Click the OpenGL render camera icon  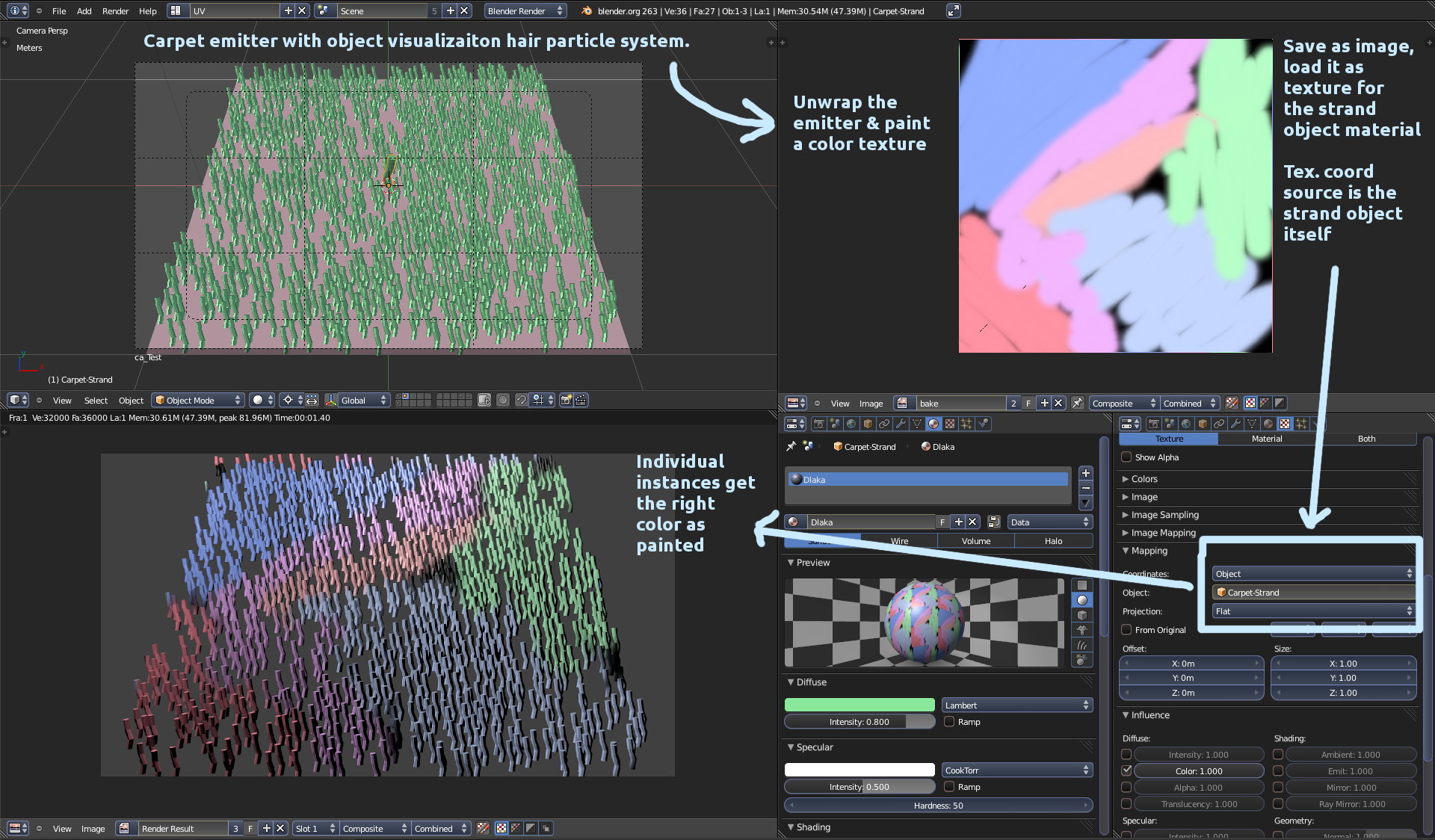pyautogui.click(x=566, y=401)
